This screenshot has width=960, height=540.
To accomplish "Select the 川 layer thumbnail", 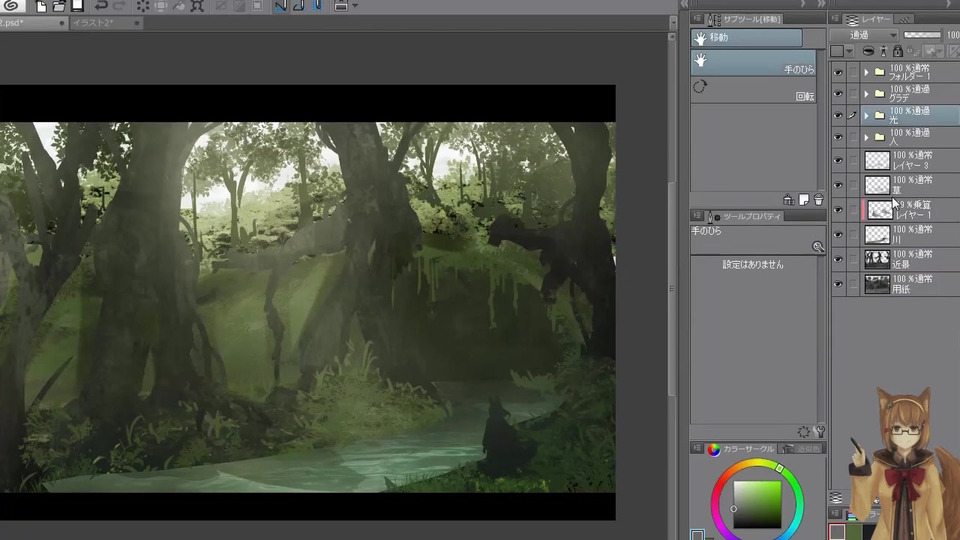I will (877, 234).
